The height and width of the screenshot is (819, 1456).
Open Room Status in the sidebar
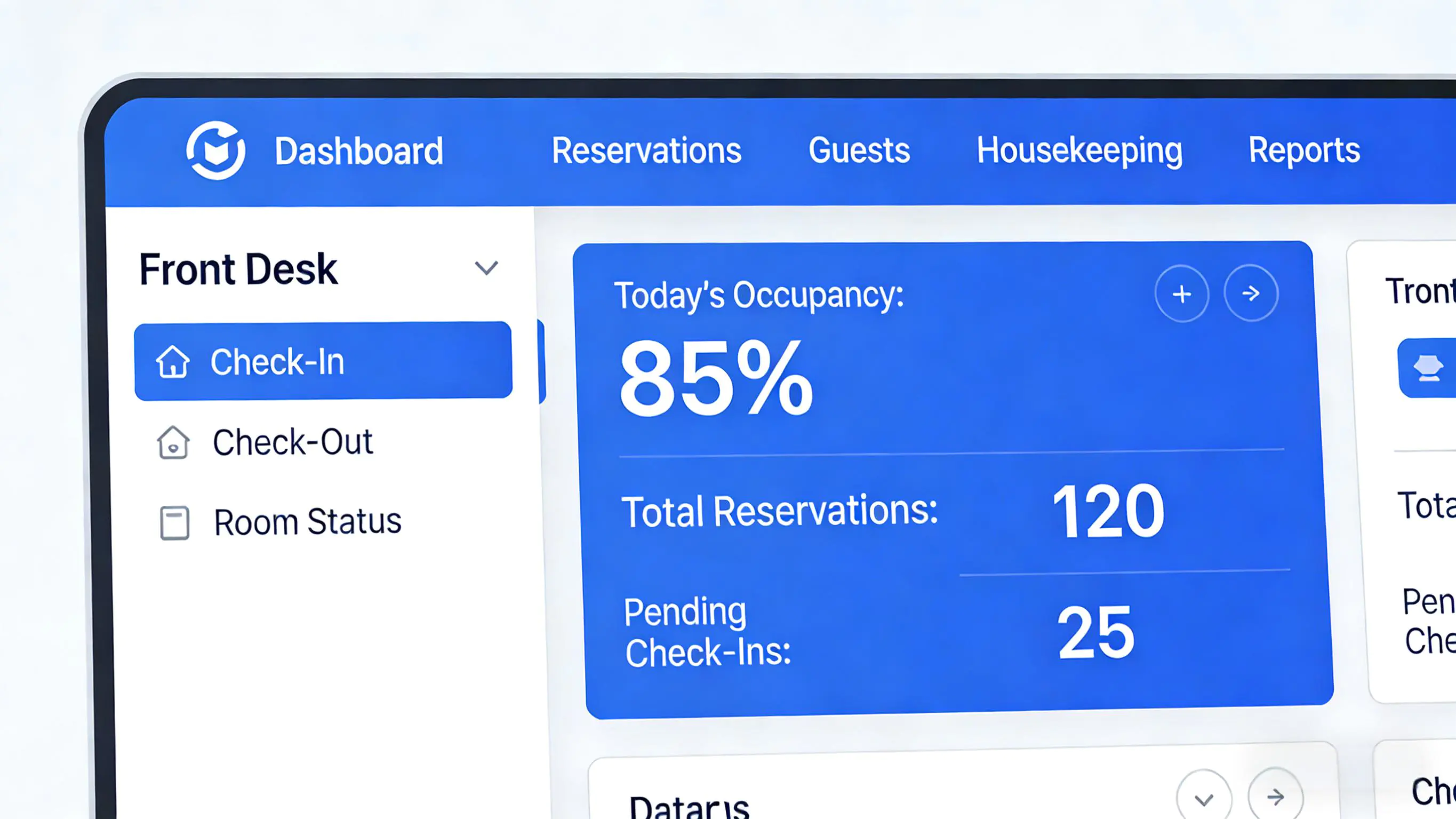307,521
